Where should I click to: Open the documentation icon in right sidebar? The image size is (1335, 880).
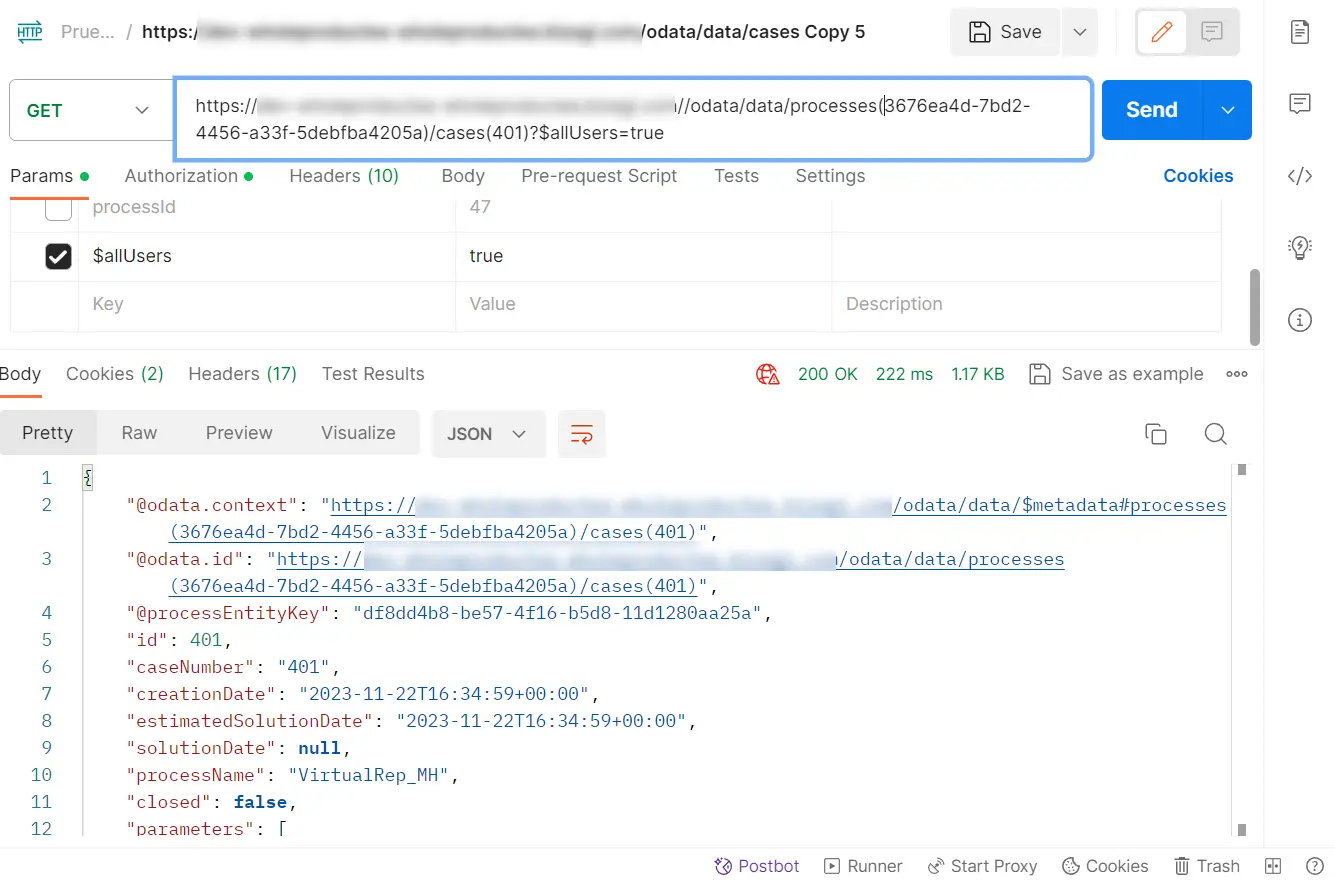1299,32
